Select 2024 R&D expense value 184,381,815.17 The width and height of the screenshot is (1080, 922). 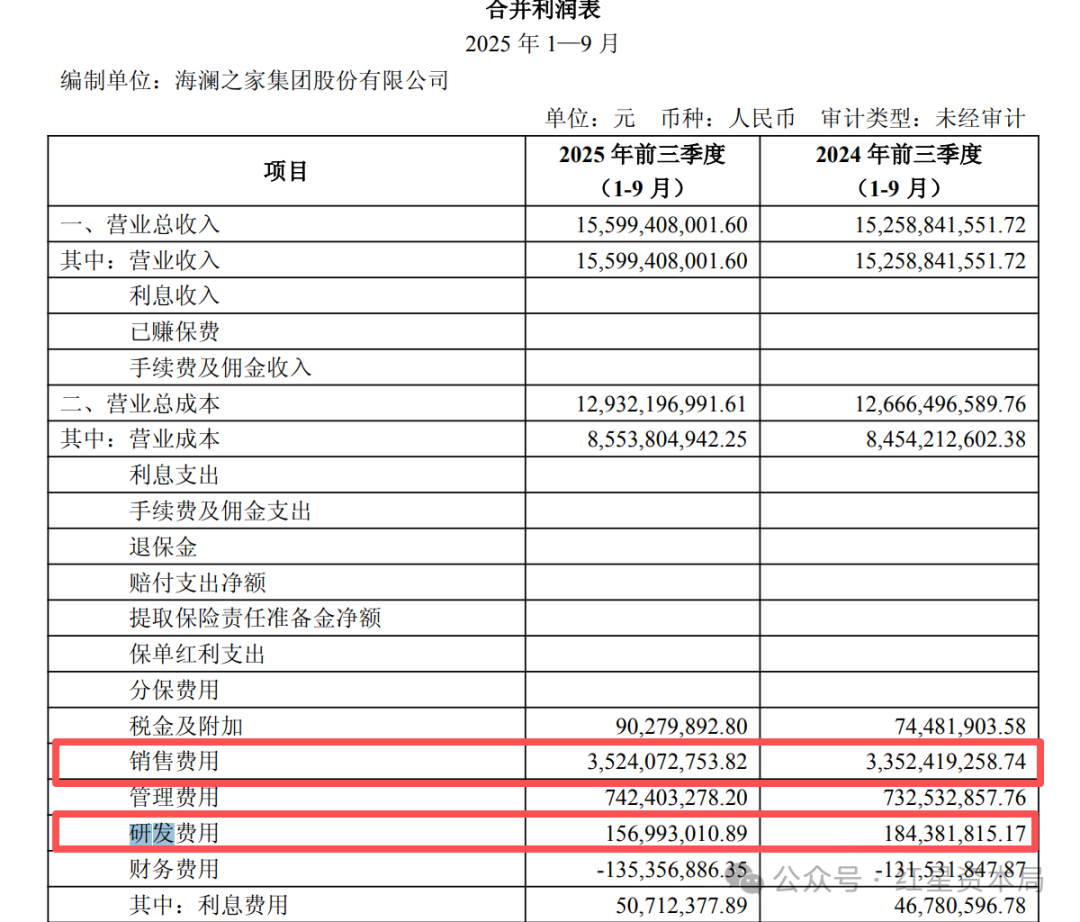(955, 834)
